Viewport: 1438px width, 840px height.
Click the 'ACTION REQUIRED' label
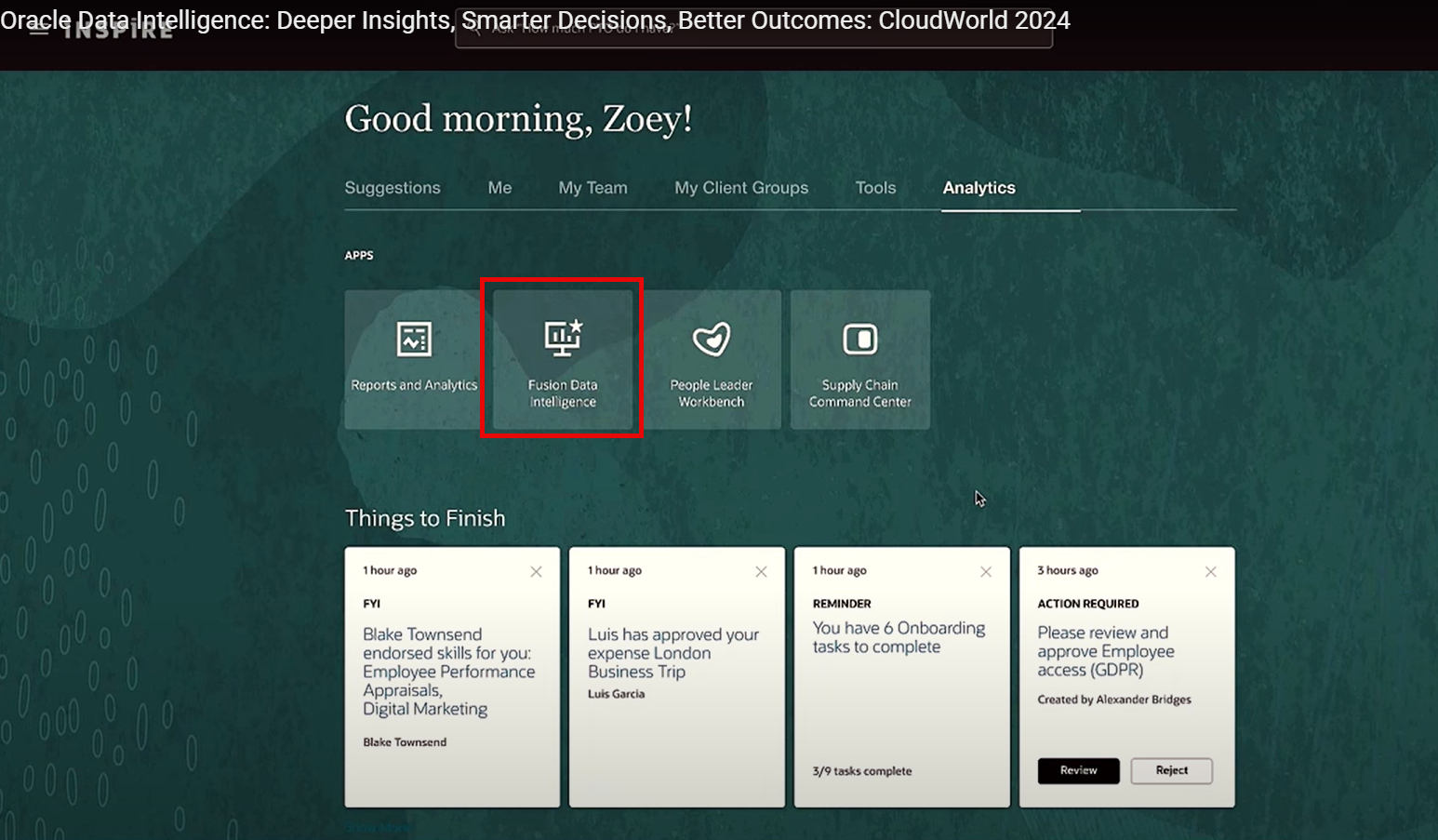click(x=1088, y=604)
